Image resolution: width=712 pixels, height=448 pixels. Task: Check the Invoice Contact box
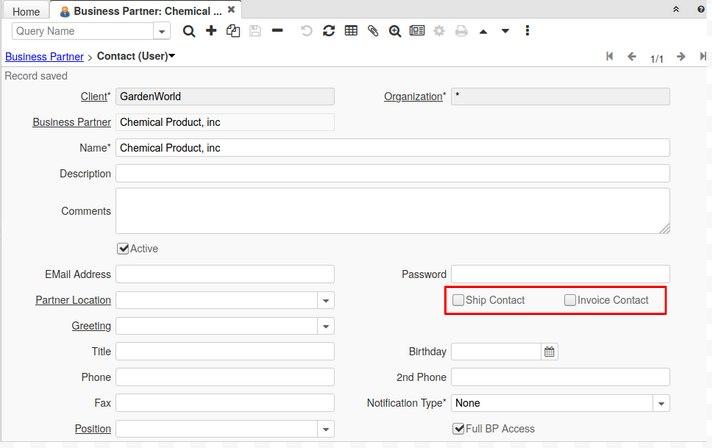(570, 300)
